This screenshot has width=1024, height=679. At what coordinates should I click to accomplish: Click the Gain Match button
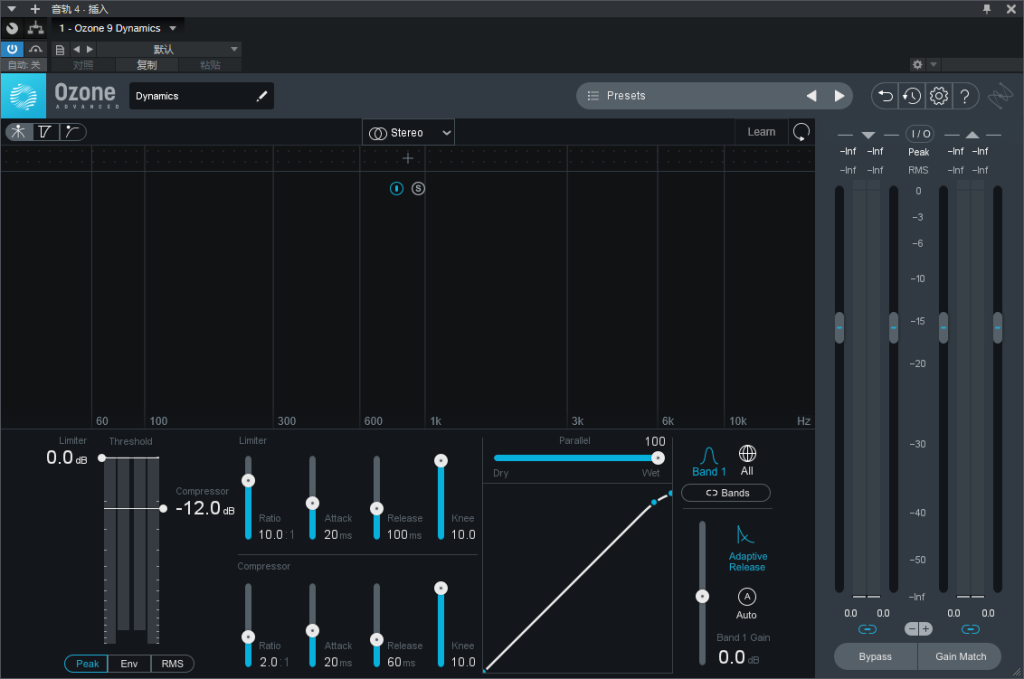click(960, 657)
